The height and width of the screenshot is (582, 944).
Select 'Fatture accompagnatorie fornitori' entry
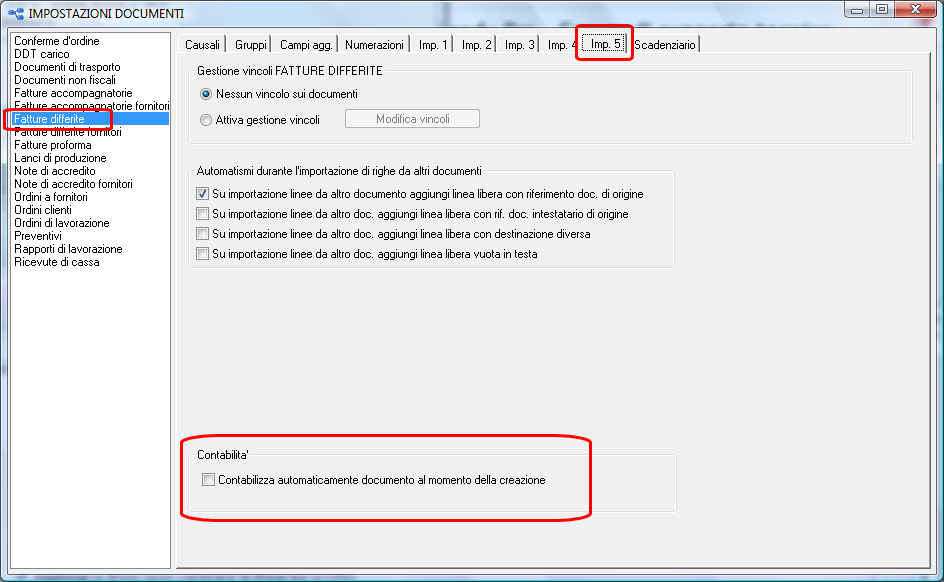91,106
